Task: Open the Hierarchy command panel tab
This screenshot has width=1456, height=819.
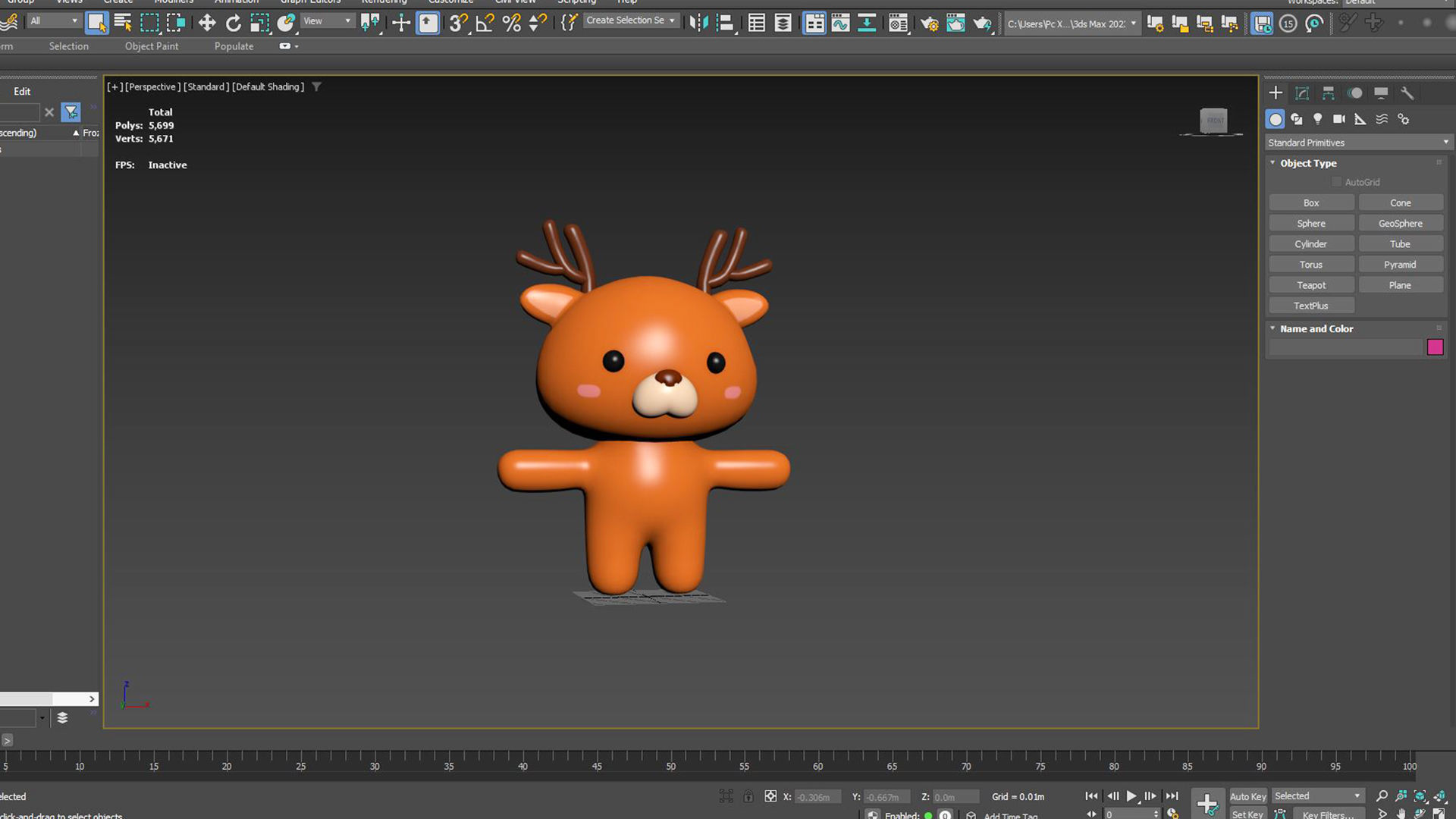Action: click(1329, 93)
